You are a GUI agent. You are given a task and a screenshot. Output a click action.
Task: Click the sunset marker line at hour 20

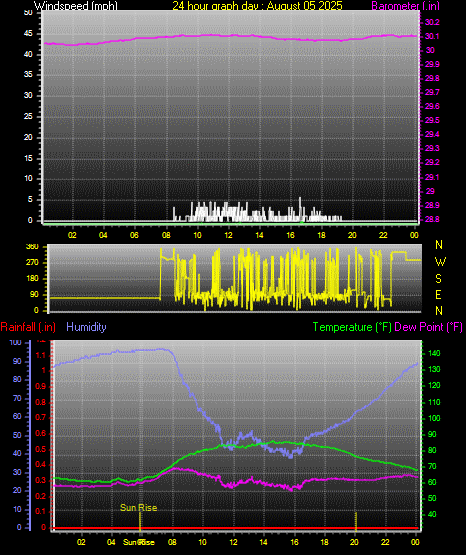click(x=356, y=522)
